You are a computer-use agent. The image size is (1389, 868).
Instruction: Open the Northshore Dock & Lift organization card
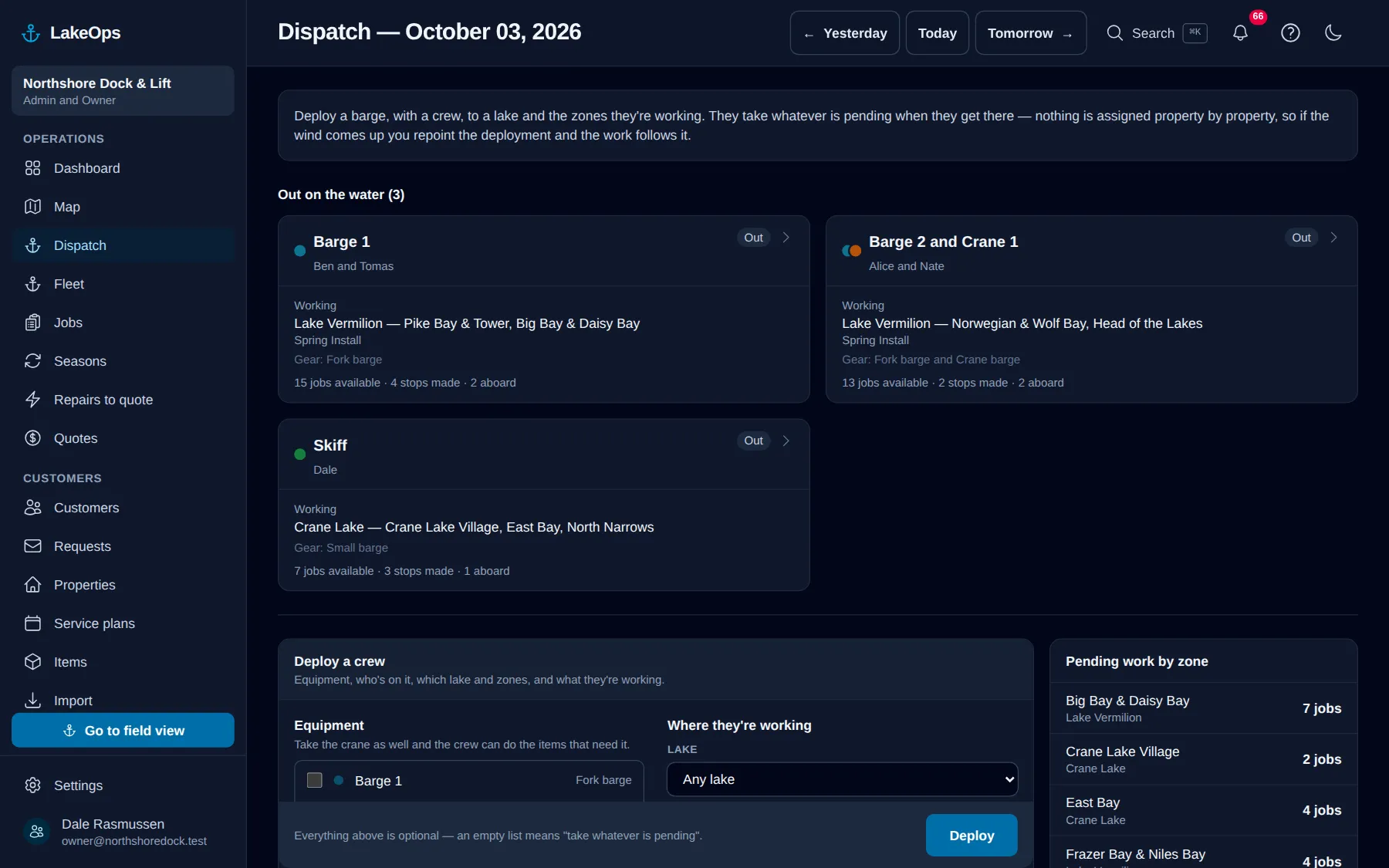(x=123, y=91)
